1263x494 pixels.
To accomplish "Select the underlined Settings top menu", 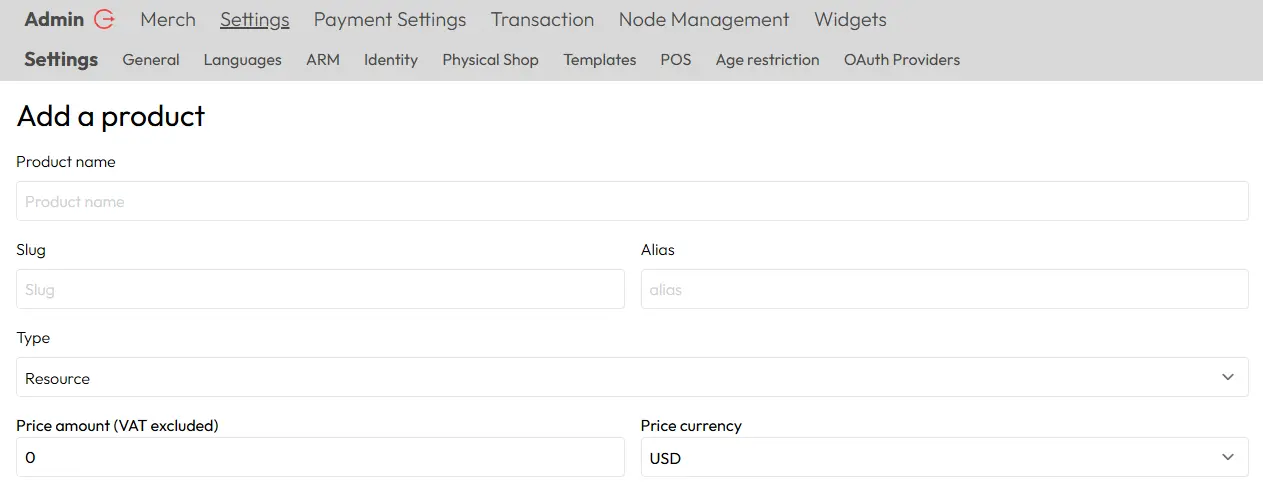I will point(255,19).
